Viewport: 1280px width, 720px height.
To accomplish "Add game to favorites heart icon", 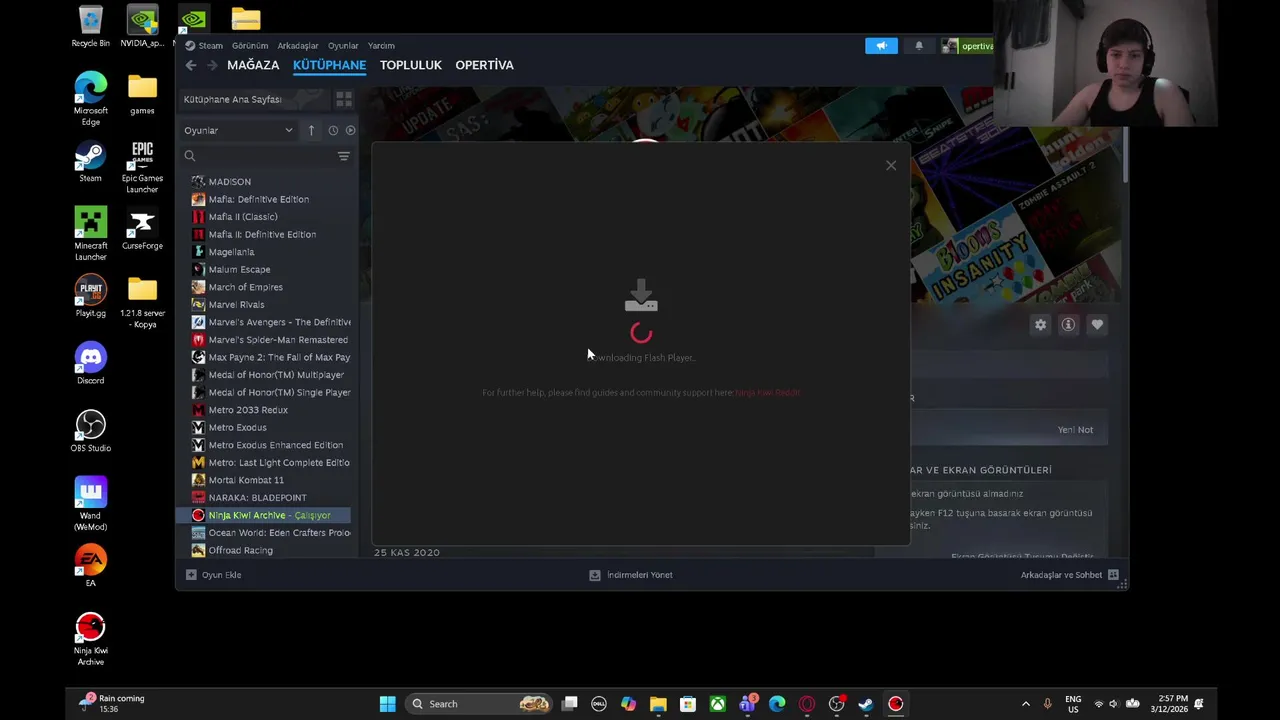I will pyautogui.click(x=1097, y=325).
